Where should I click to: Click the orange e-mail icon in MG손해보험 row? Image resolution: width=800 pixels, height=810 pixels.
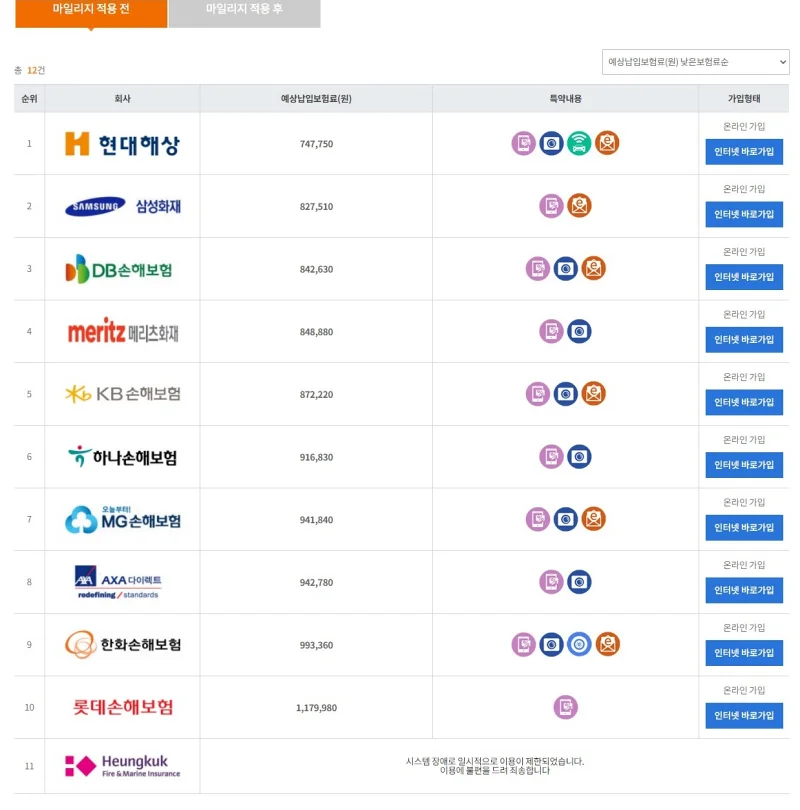[x=593, y=519]
